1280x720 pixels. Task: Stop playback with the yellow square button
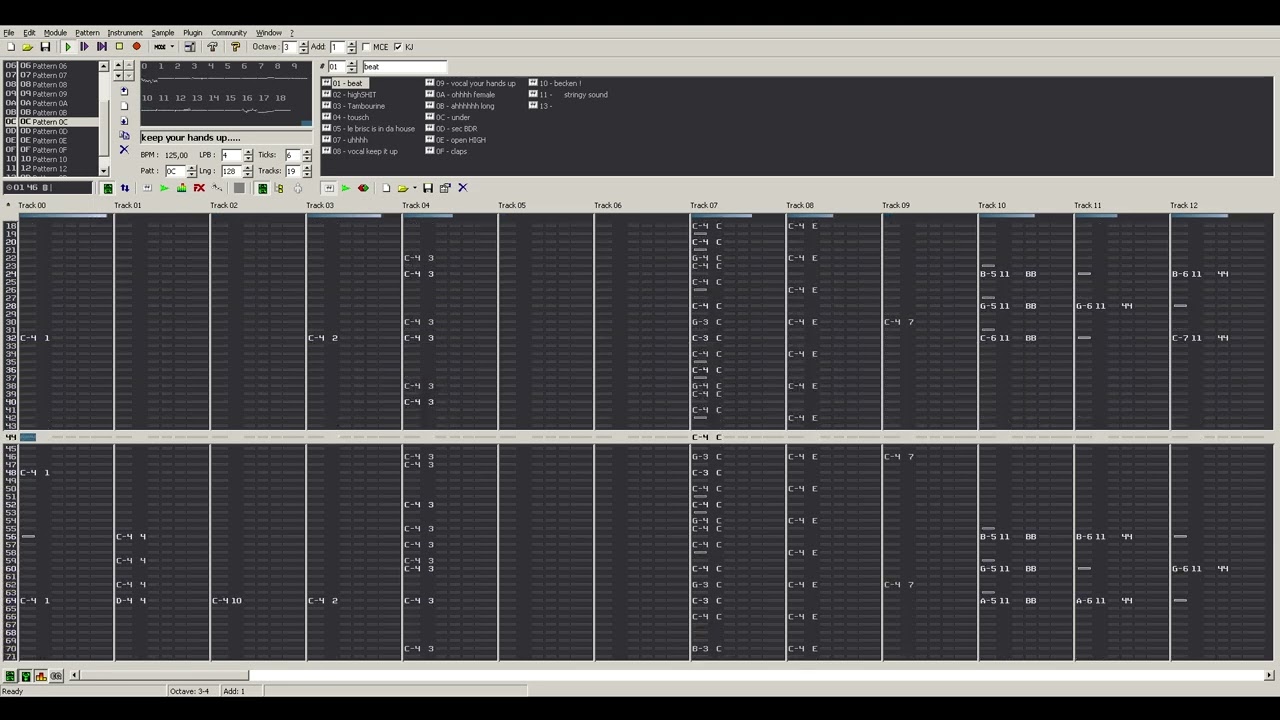pyautogui.click(x=119, y=46)
